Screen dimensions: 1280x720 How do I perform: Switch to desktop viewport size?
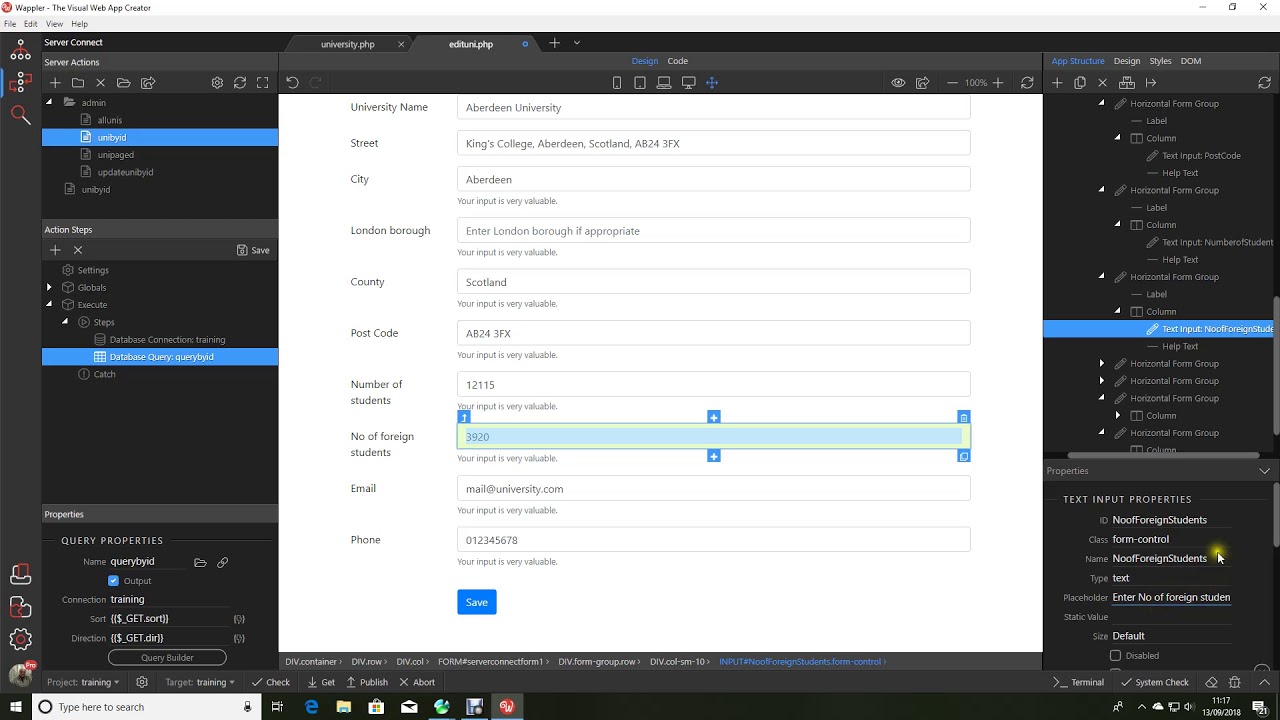(689, 83)
